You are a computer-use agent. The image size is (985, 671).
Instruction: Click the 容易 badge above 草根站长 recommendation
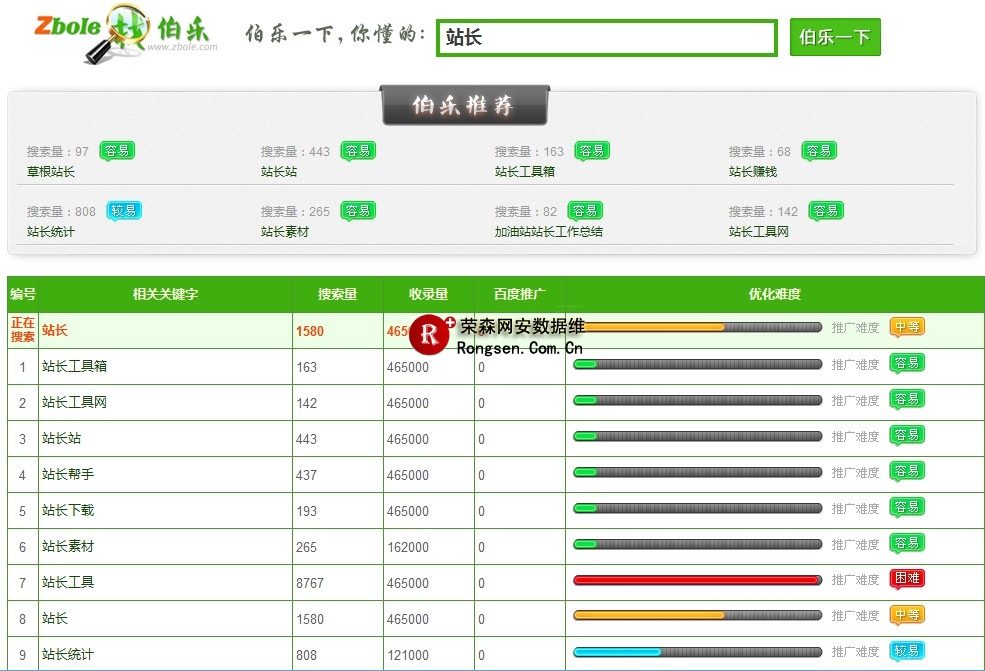[117, 150]
